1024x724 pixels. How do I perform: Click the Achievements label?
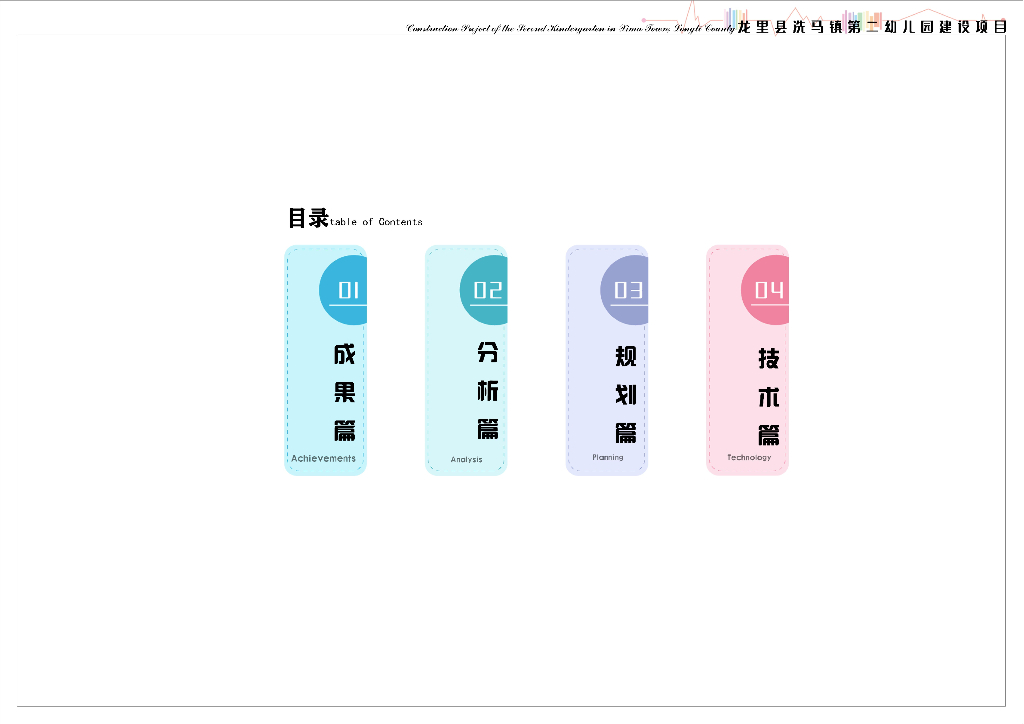pyautogui.click(x=323, y=459)
